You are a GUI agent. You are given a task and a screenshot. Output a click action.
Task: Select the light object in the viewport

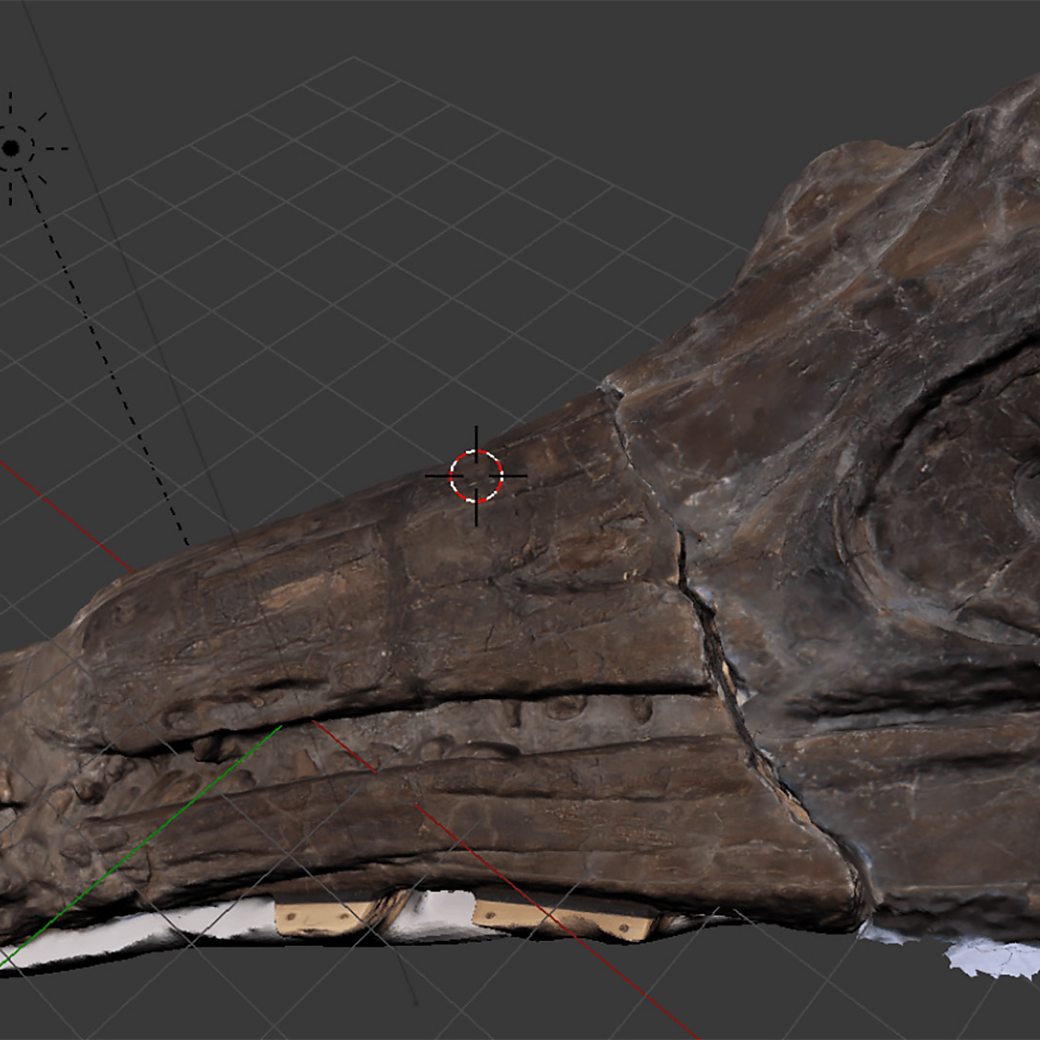point(11,148)
